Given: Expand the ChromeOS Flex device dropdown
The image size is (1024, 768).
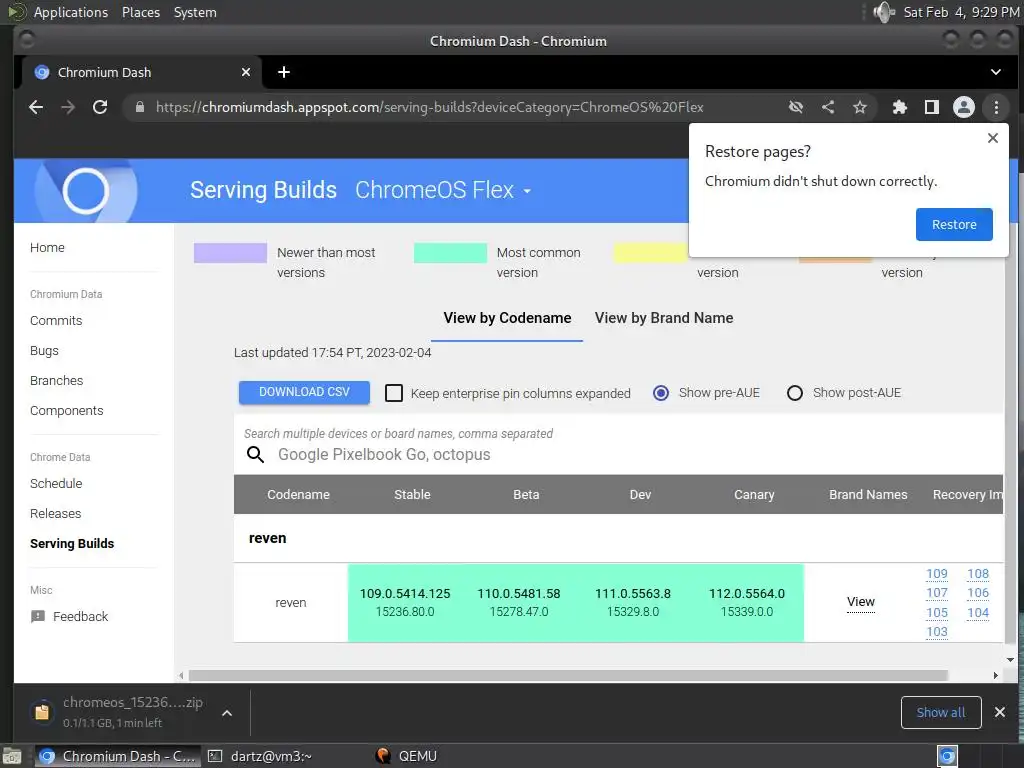Looking at the screenshot, I should (443, 190).
